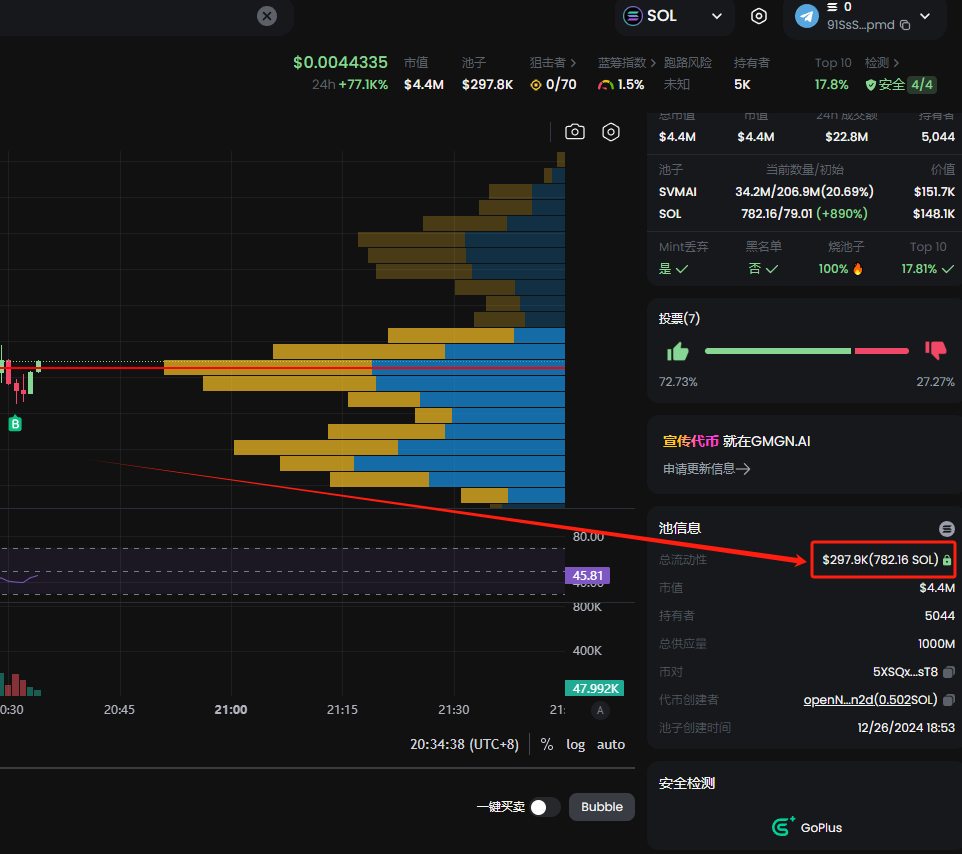Expand the 检测 security details
The width and height of the screenshot is (962, 854).
pyautogui.click(x=882, y=63)
